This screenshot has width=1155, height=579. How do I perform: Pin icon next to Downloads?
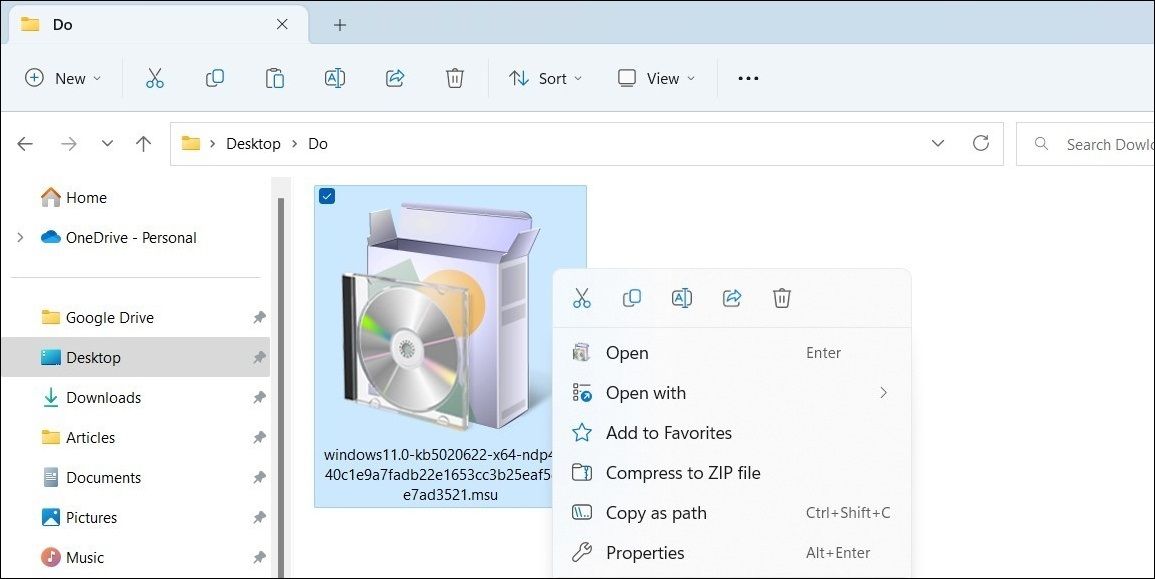(x=259, y=398)
